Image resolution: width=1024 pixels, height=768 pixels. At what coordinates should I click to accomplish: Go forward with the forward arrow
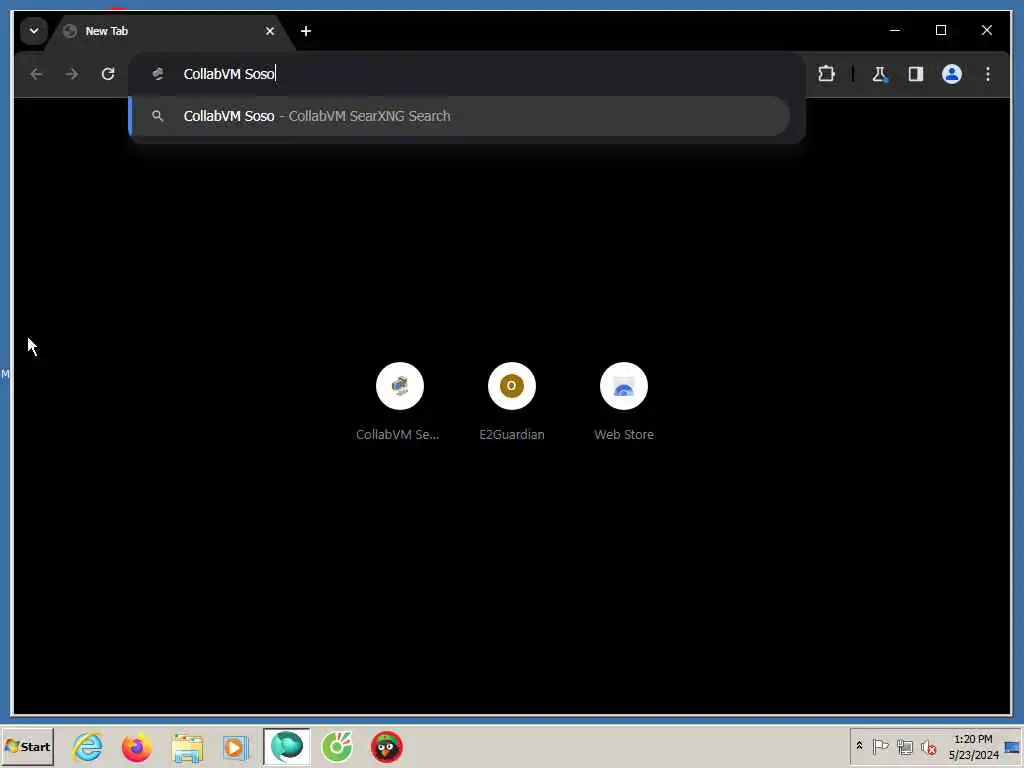click(x=72, y=74)
